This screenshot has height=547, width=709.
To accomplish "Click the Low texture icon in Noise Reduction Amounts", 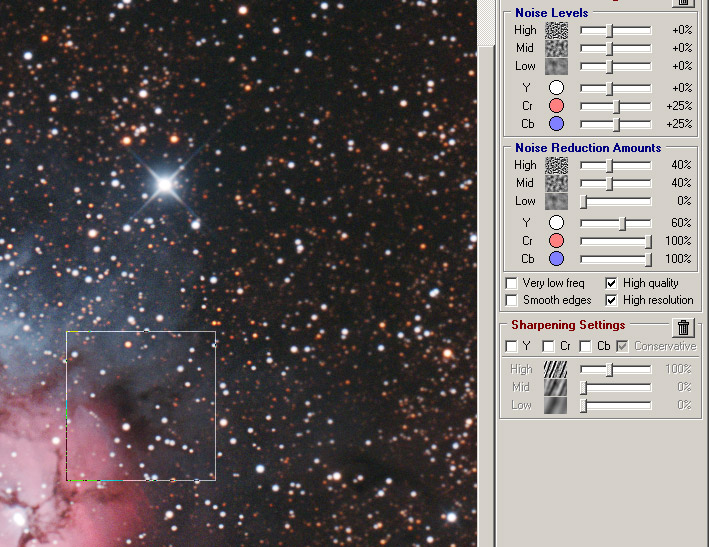I will (556, 202).
